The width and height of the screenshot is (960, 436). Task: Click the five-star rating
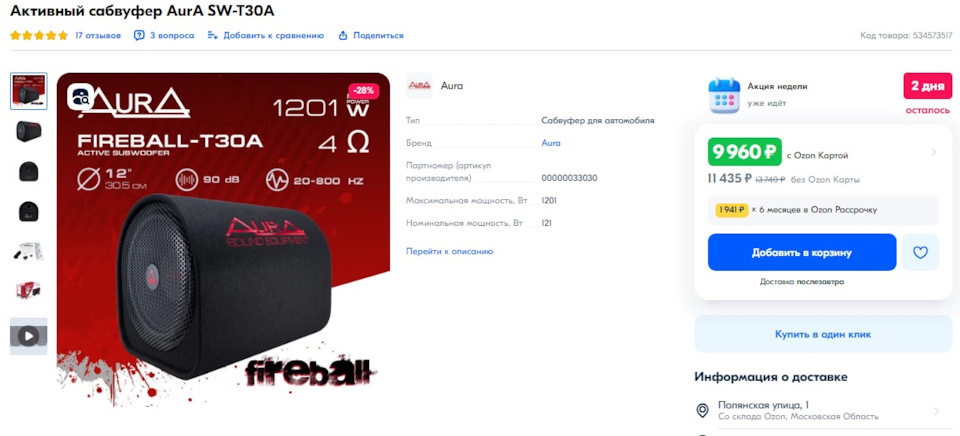point(39,36)
